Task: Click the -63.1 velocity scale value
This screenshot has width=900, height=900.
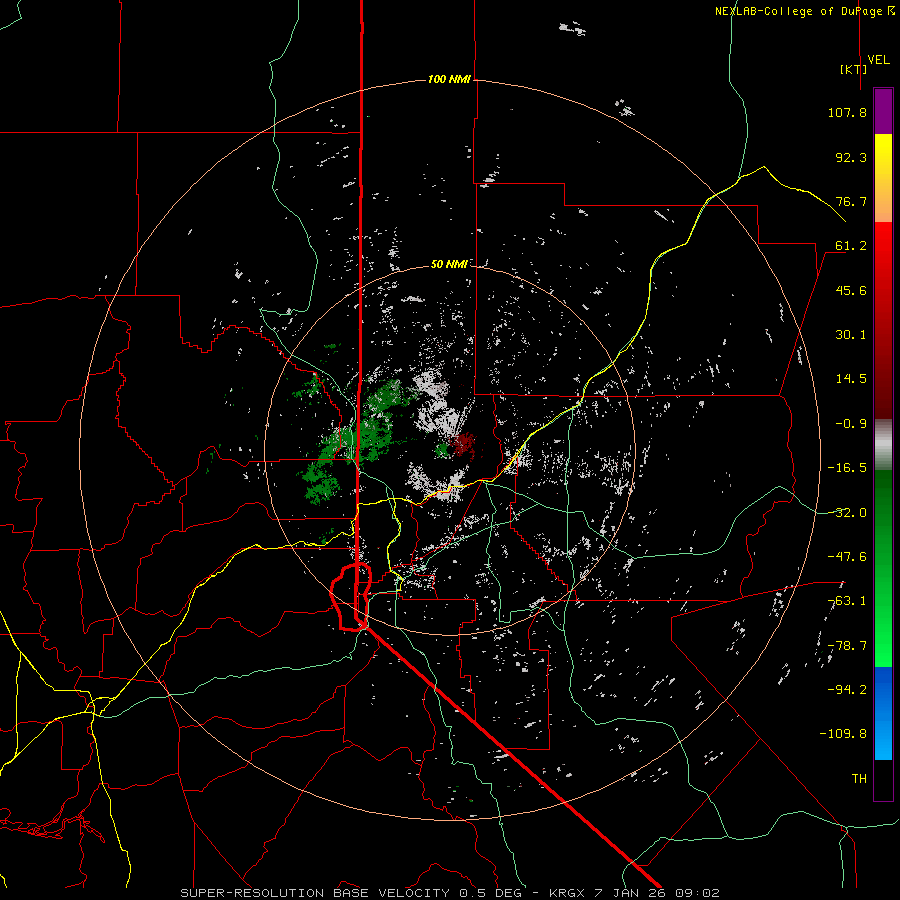Action: pos(847,601)
